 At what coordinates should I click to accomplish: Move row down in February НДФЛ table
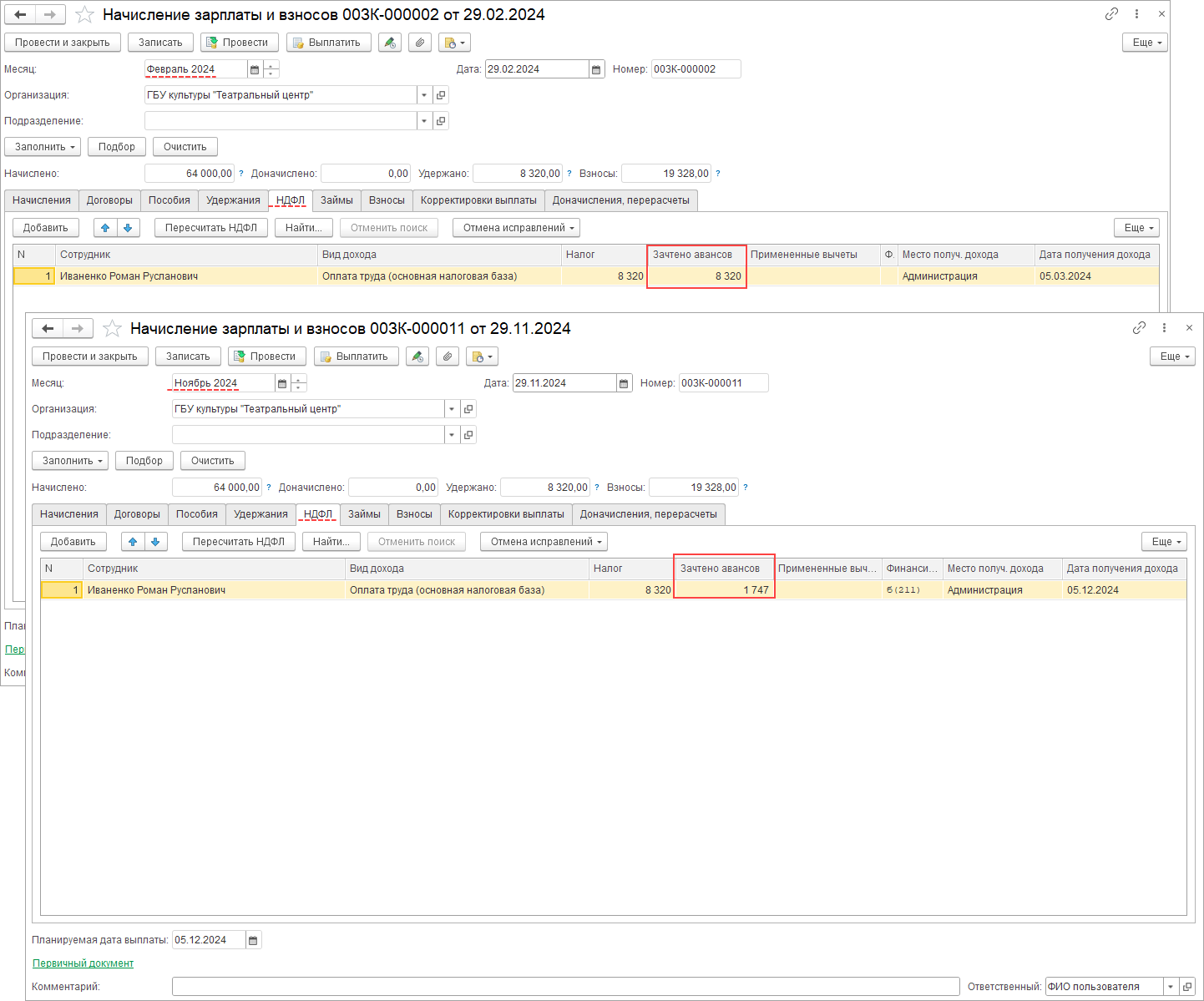128,228
